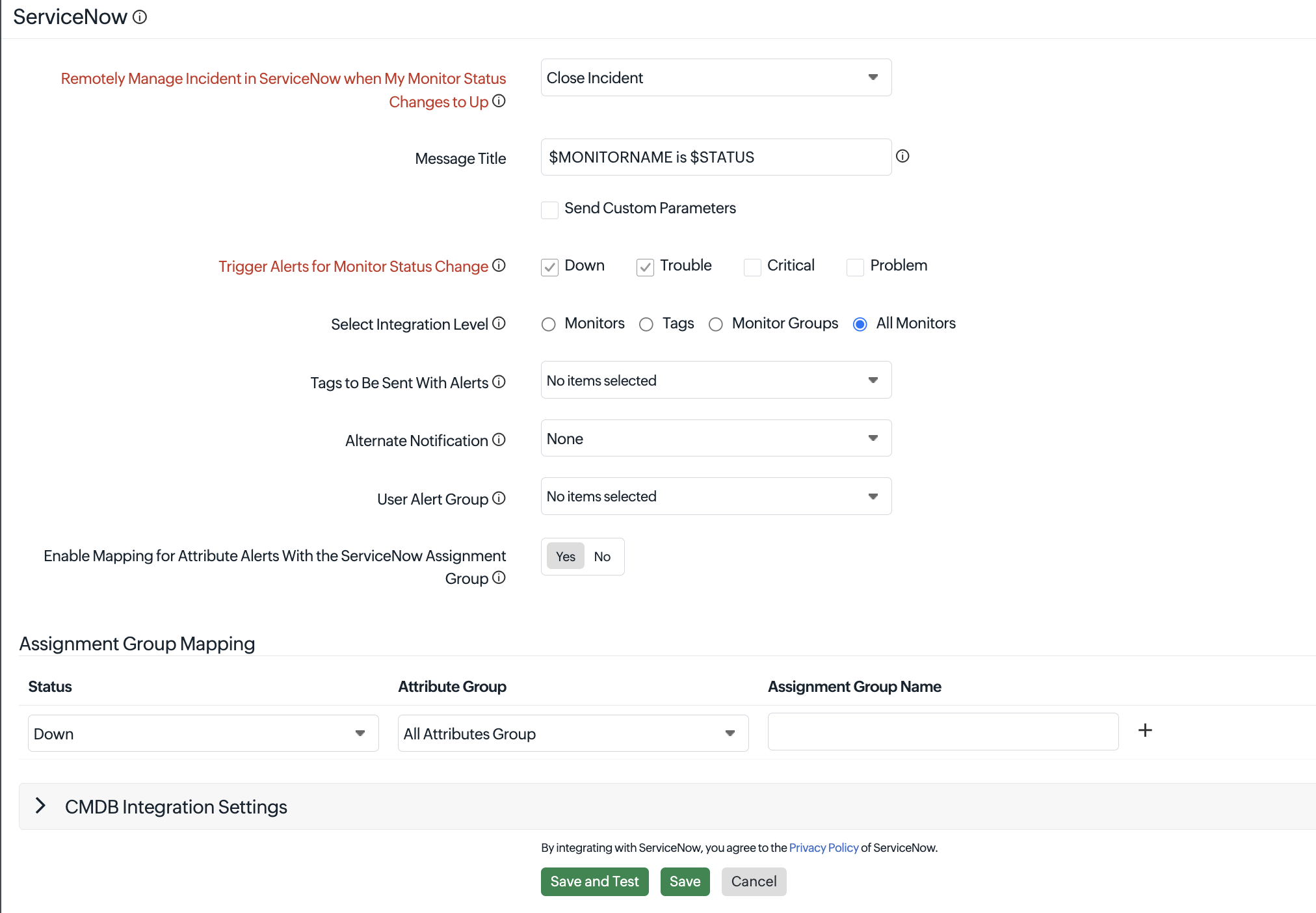Click info icon for Tags to Be Sent With Alerts
Image resolution: width=1316 pixels, height=913 pixels.
click(x=499, y=382)
